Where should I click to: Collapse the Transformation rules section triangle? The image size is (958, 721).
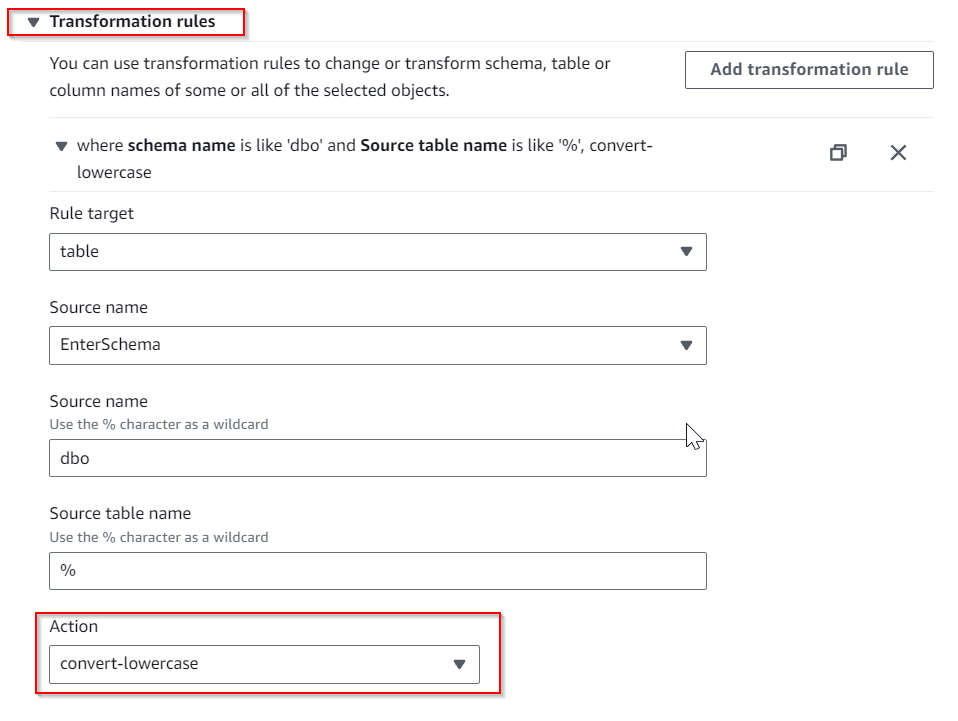point(33,22)
